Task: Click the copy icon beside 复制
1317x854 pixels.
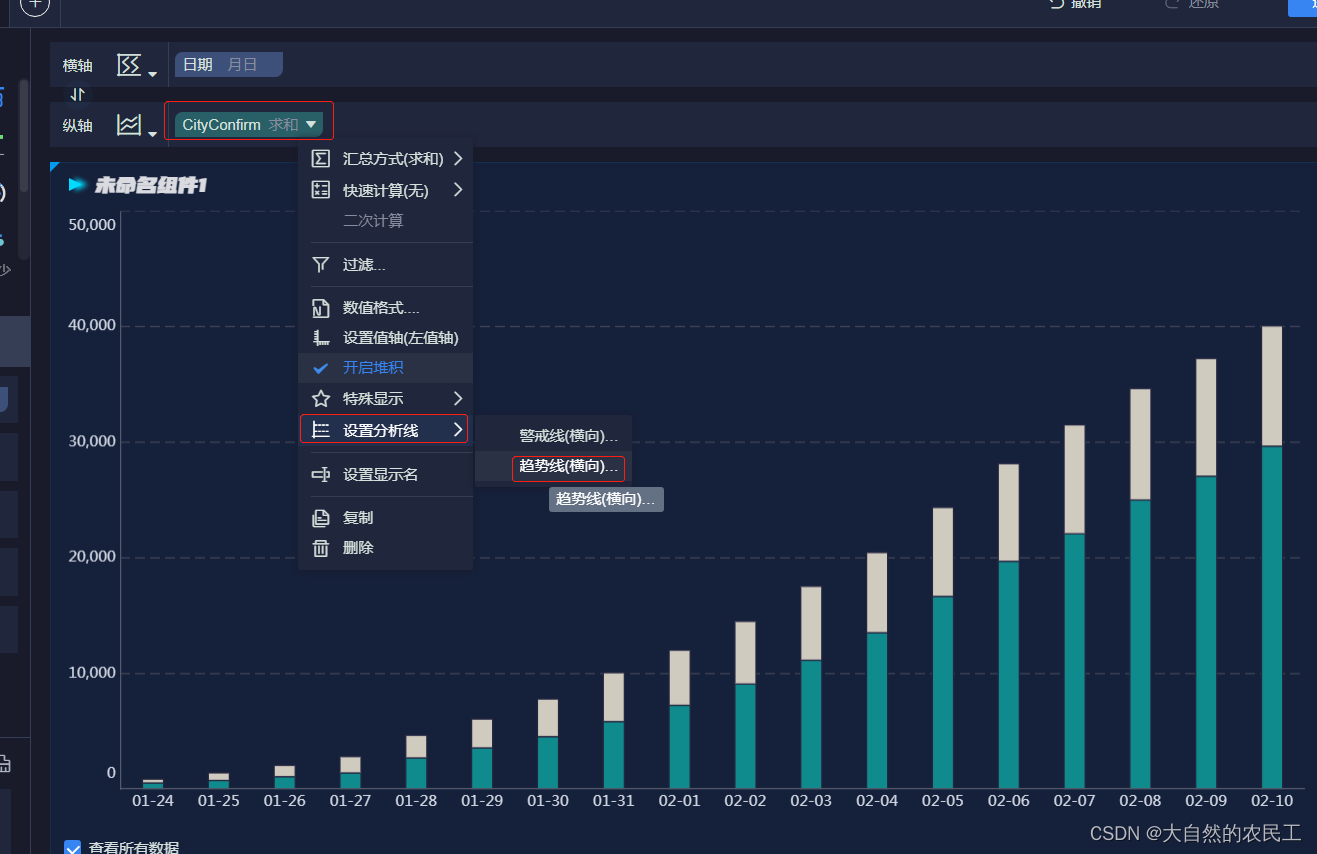Action: point(321,518)
